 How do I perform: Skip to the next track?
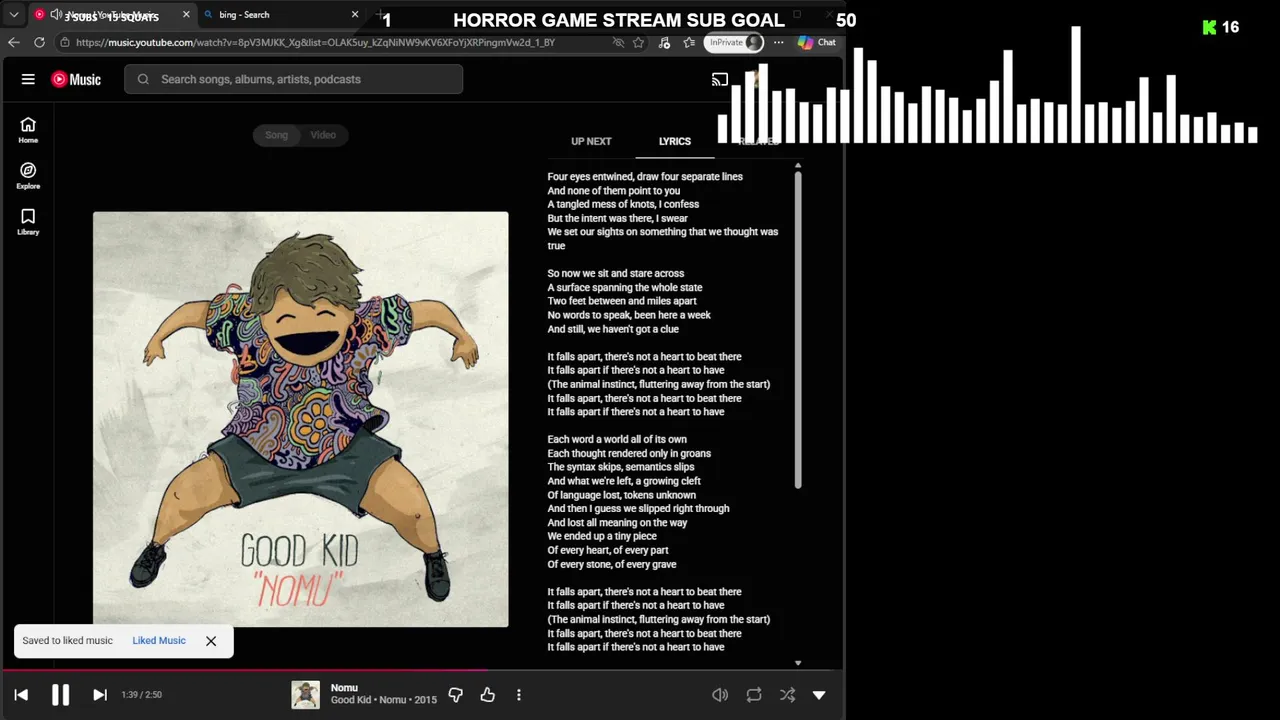point(100,695)
